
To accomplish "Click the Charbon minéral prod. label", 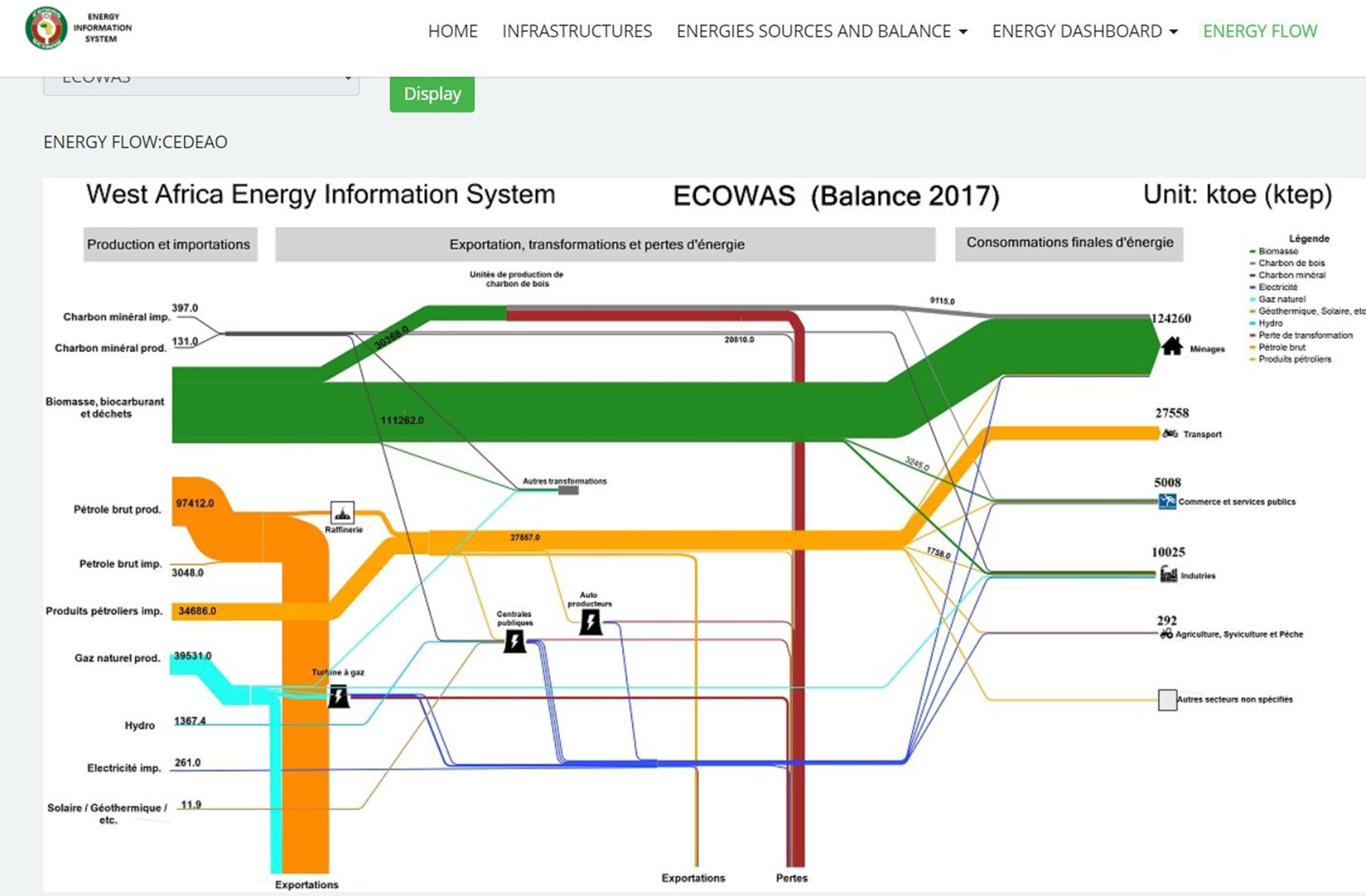I will click(x=111, y=348).
